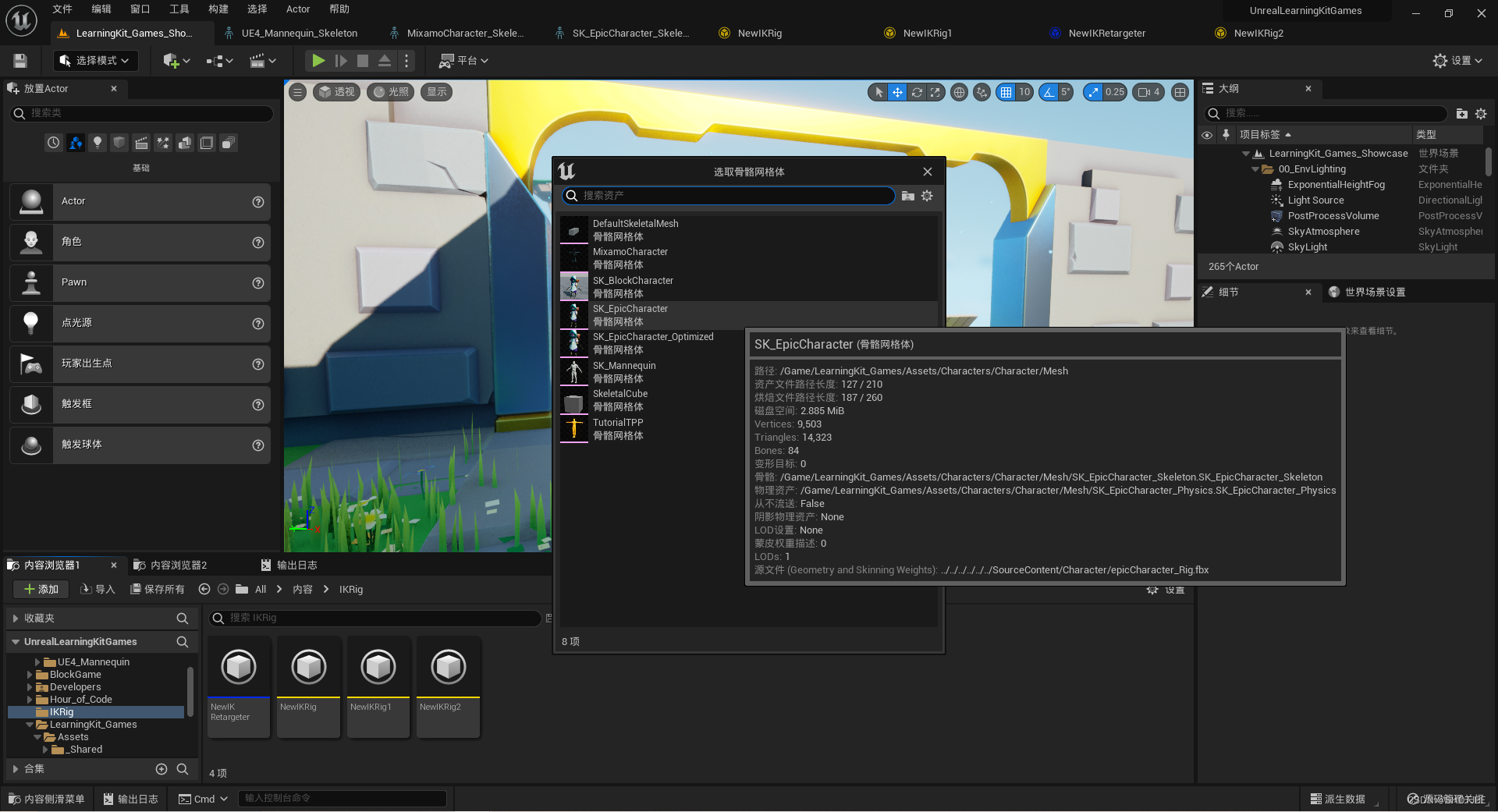This screenshot has height=812, width=1498.
Task: Select the Shapes category cube icon
Action: (119, 143)
